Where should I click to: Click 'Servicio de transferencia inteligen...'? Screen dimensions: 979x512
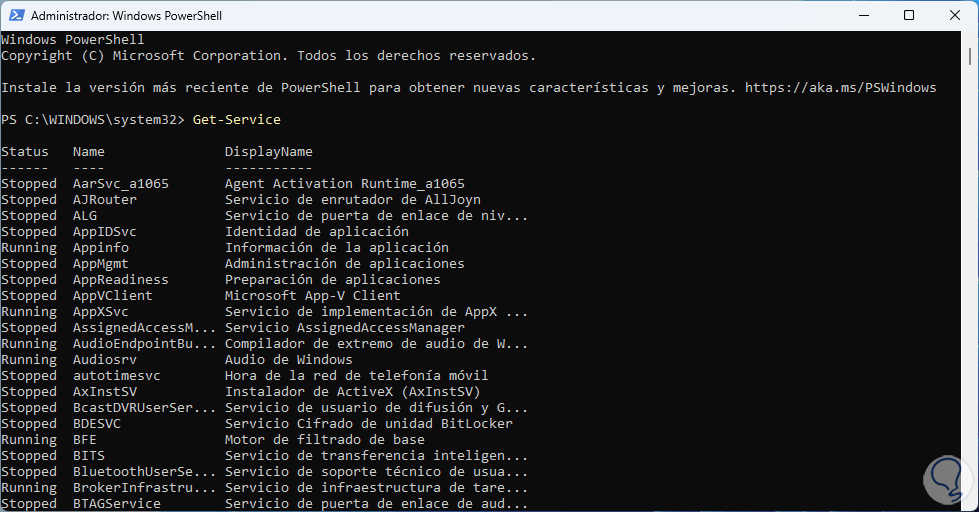pos(376,456)
